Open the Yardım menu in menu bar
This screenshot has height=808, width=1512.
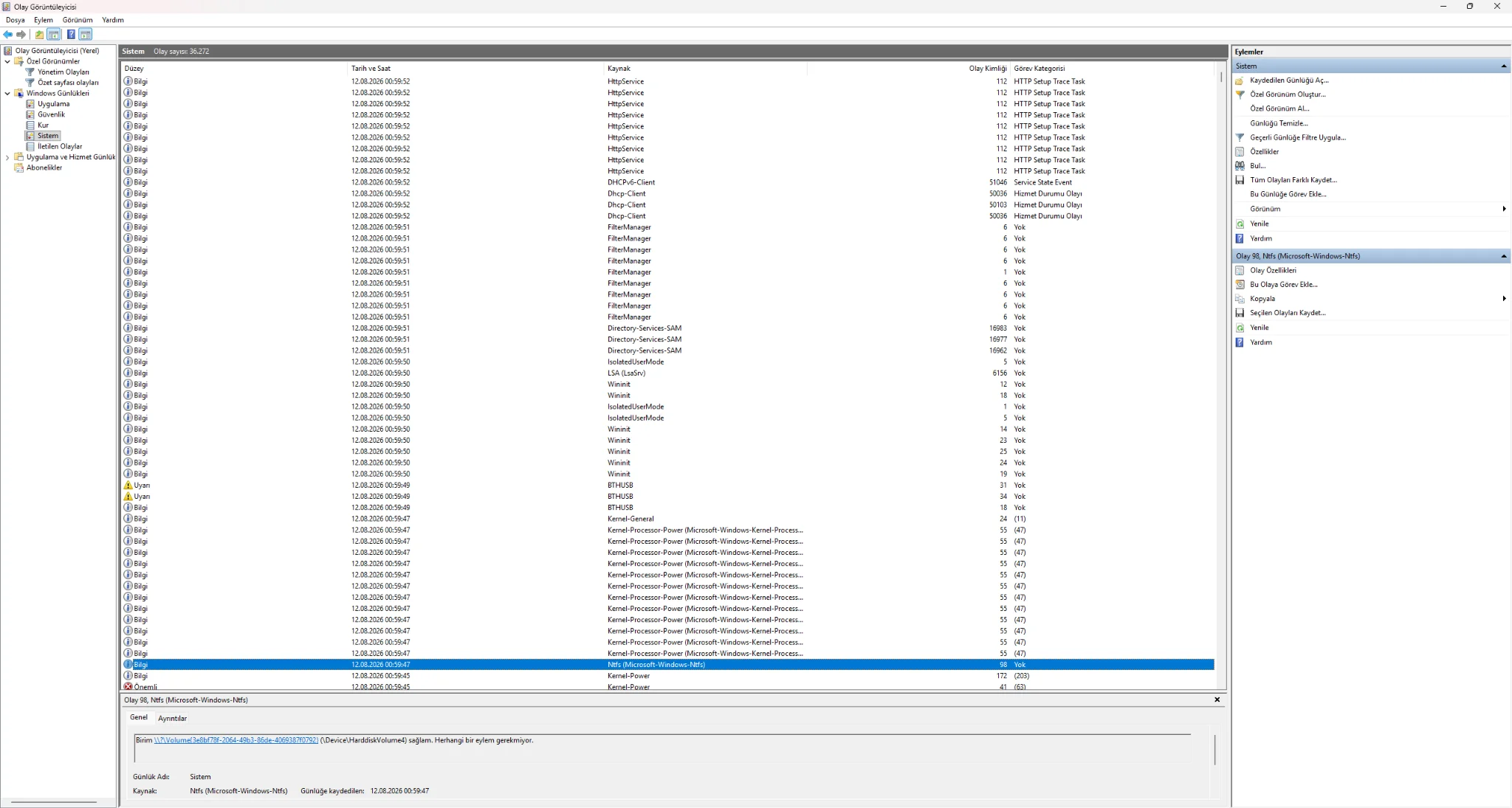coord(113,20)
